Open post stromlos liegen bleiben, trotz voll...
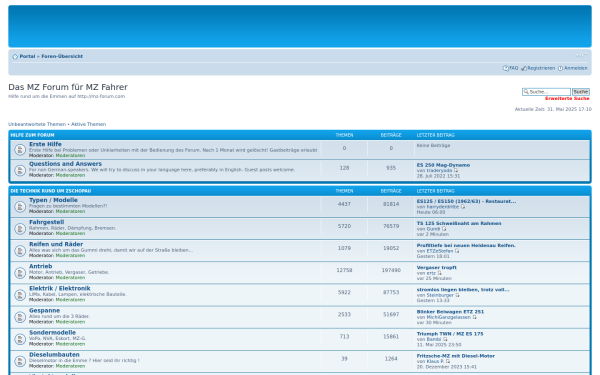The width and height of the screenshot is (600, 375). click(463, 290)
